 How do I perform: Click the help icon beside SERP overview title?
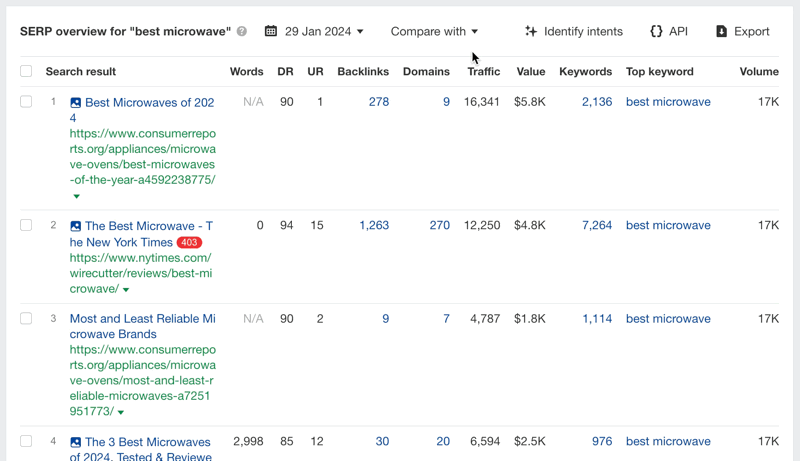click(x=242, y=32)
